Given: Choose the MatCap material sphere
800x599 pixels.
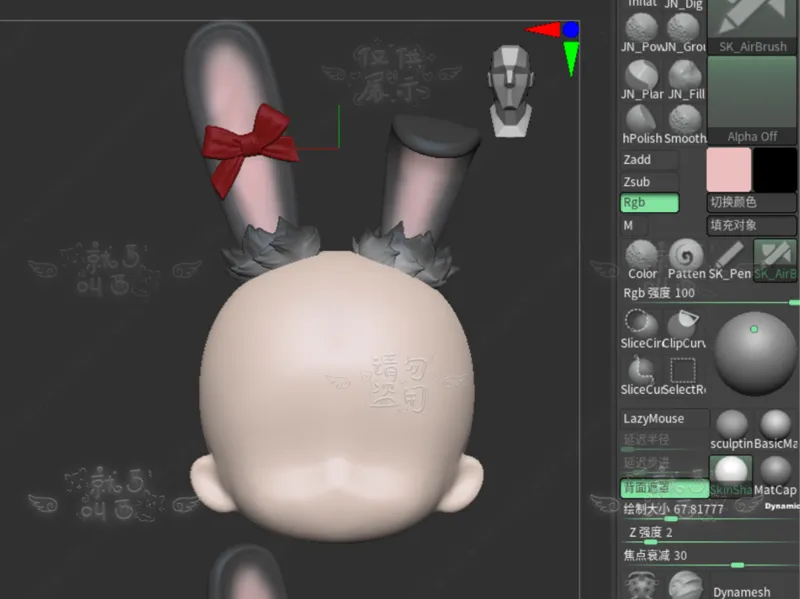Looking at the screenshot, I should point(776,477).
